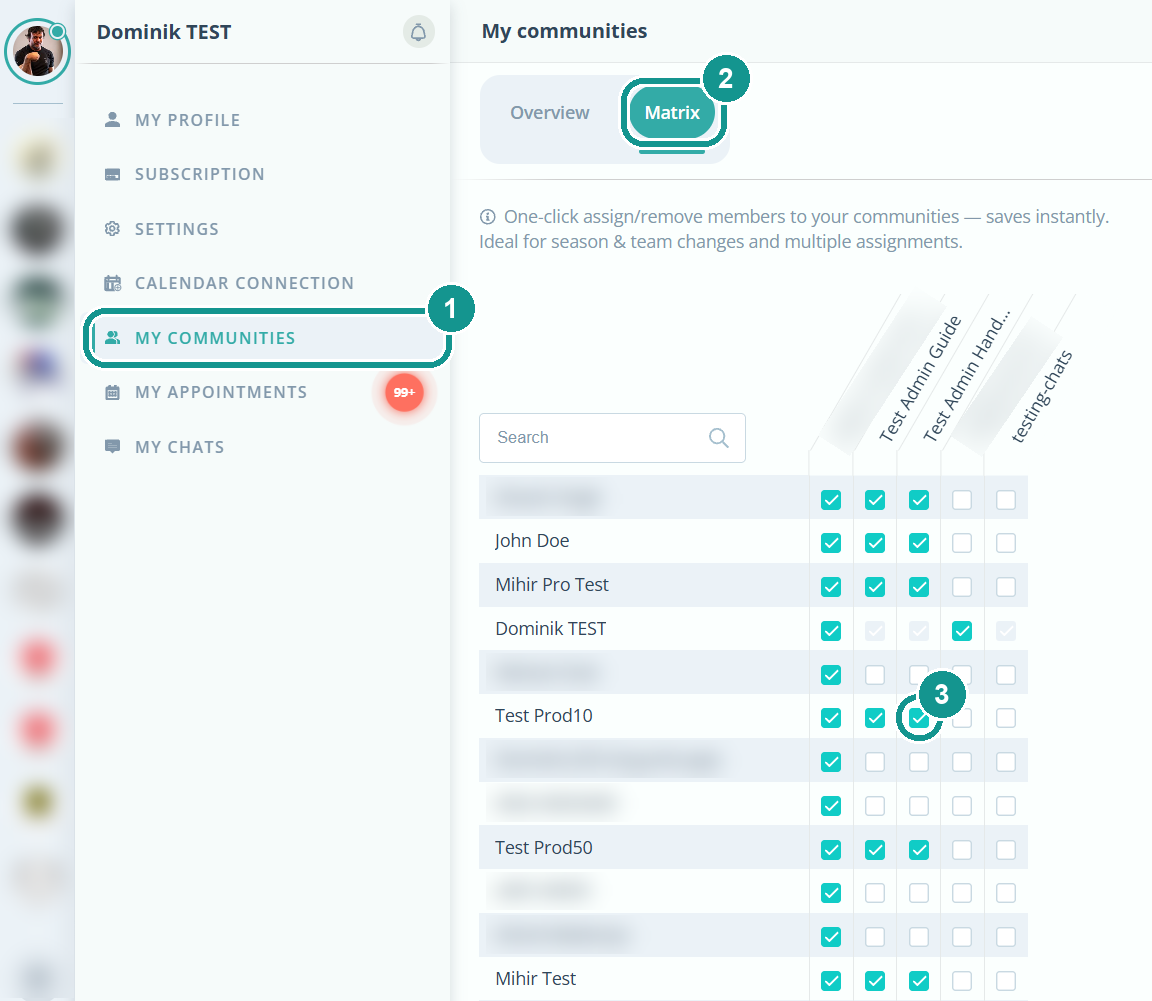
Task: Check John Doe's testing-chats checkbox
Action: point(1005,543)
